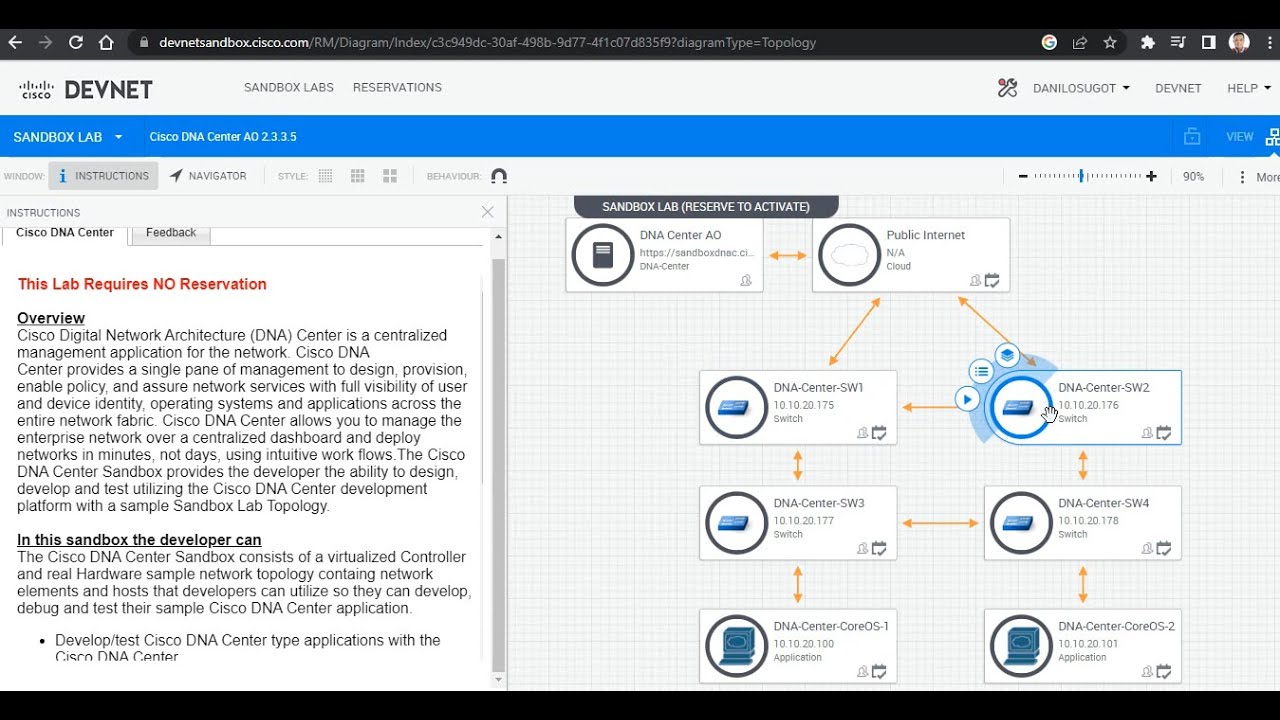Viewport: 1280px width, 720px height.
Task: Toggle the magnet snap behaviour icon
Action: 499,176
